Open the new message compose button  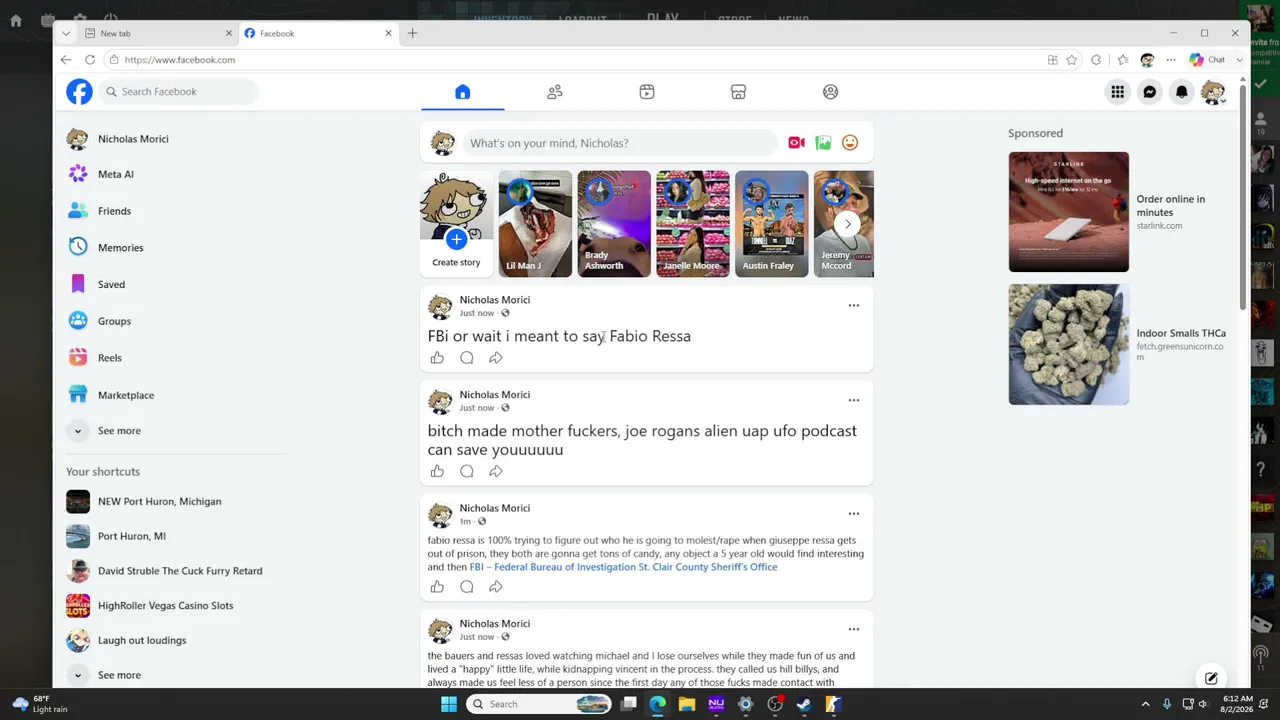(1211, 678)
